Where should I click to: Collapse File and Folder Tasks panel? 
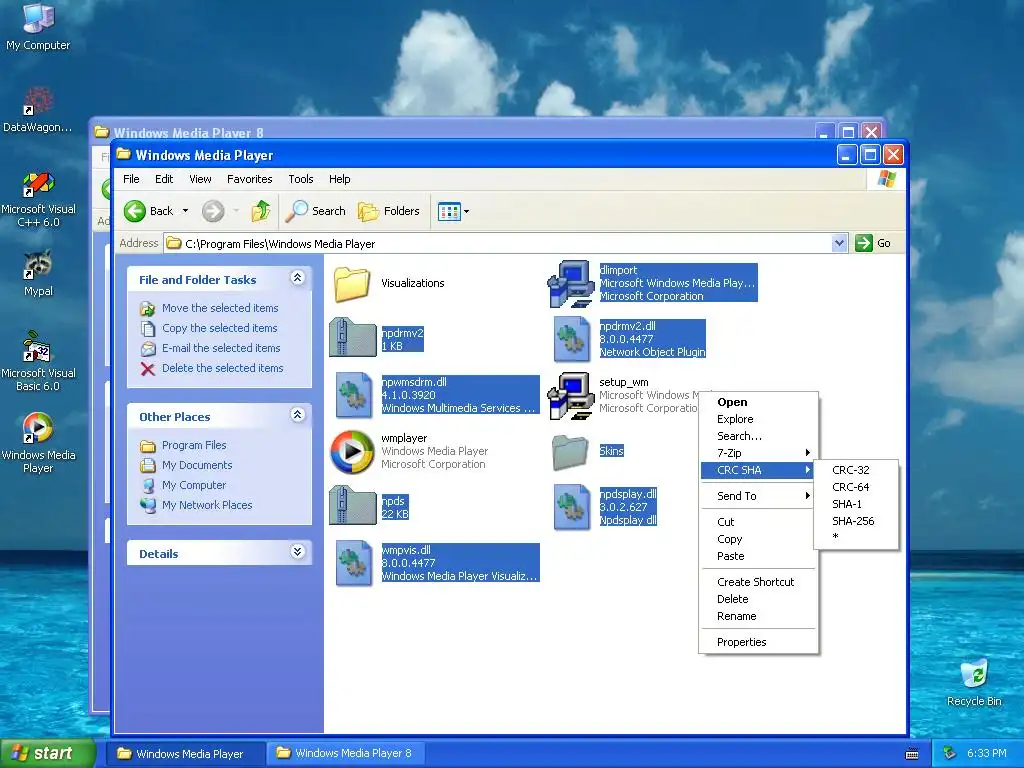click(297, 278)
